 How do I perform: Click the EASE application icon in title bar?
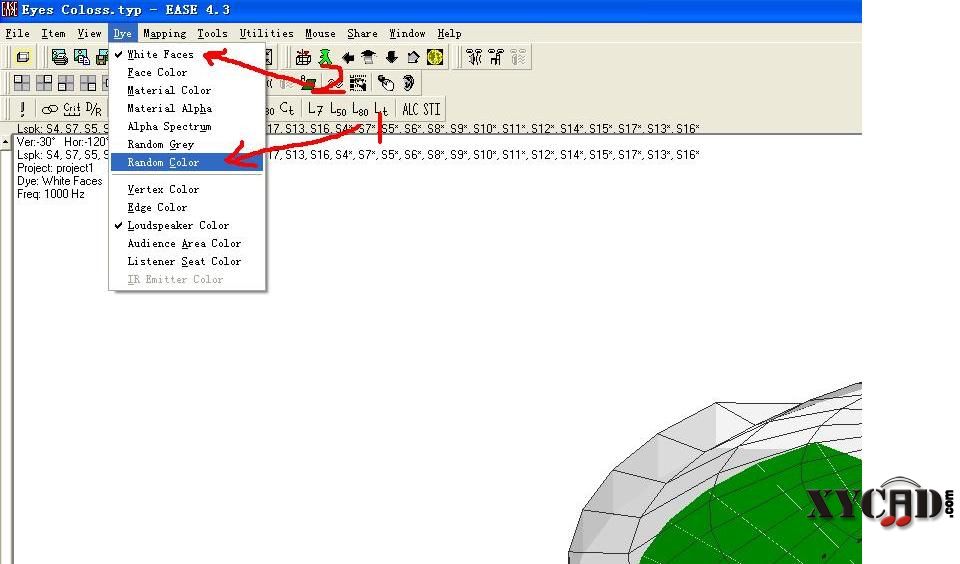click(x=9, y=10)
